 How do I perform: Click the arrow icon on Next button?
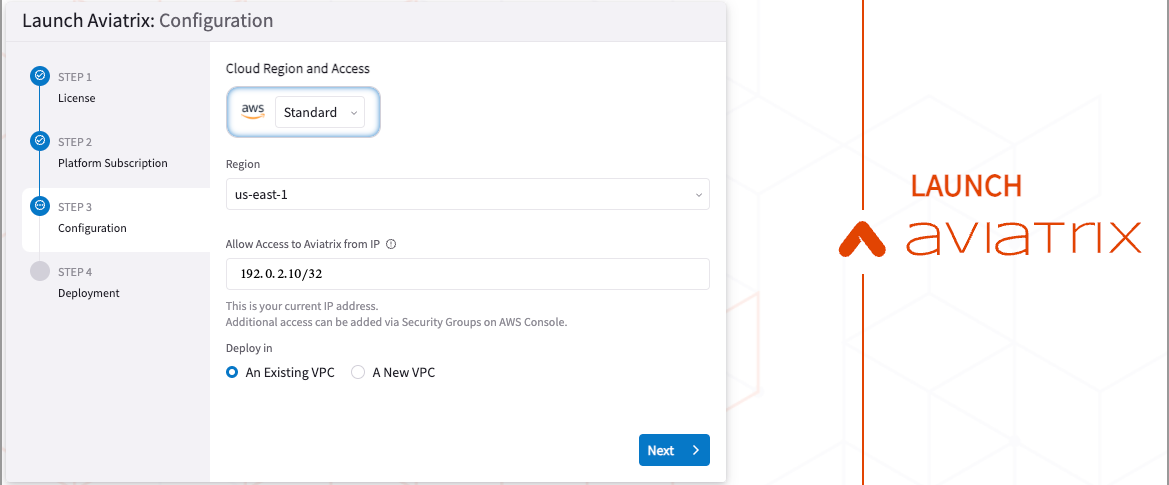coord(695,450)
